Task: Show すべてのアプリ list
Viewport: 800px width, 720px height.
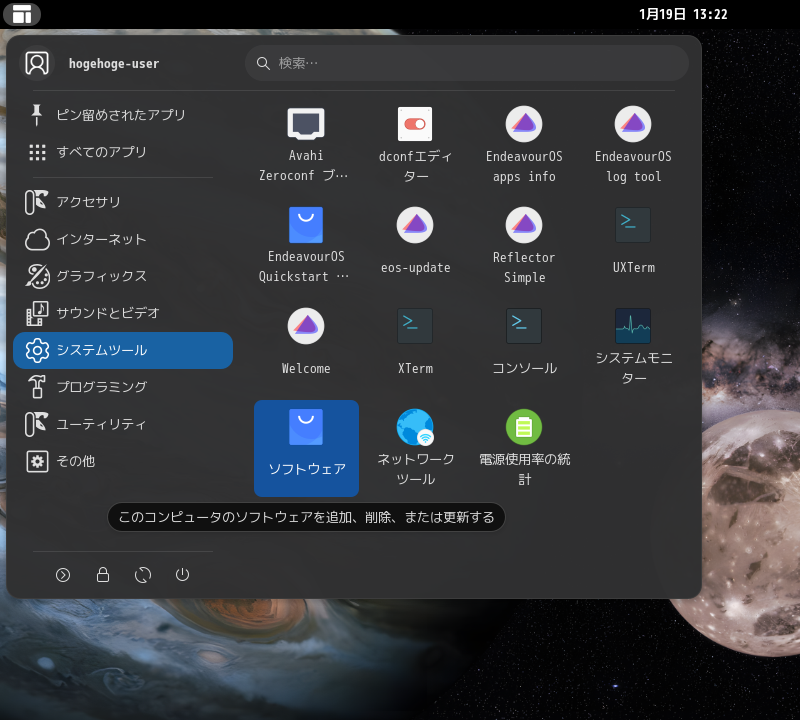Action: pos(100,152)
